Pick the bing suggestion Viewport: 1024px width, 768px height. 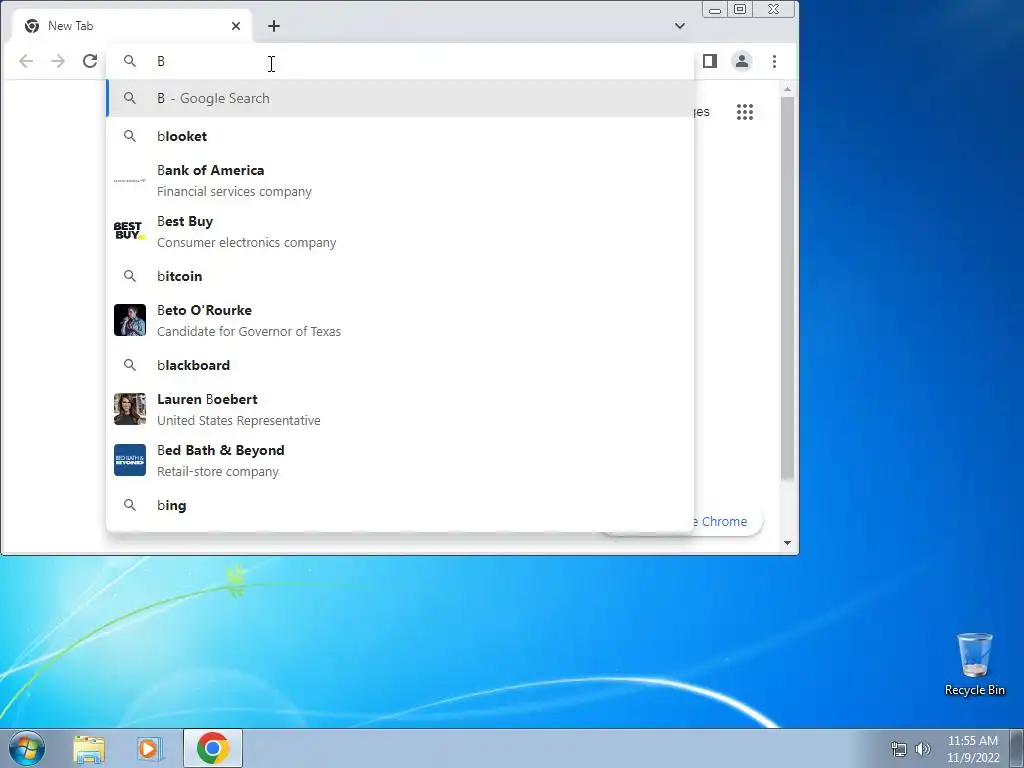point(400,505)
